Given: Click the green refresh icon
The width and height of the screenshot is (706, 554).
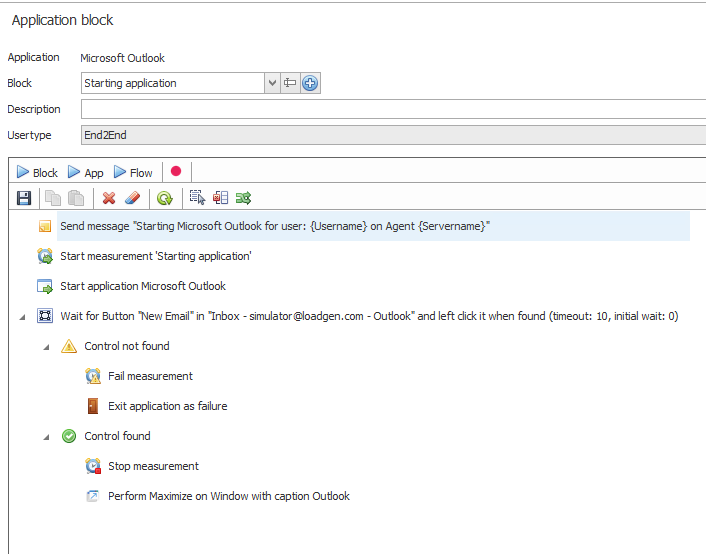Looking at the screenshot, I should 165,198.
